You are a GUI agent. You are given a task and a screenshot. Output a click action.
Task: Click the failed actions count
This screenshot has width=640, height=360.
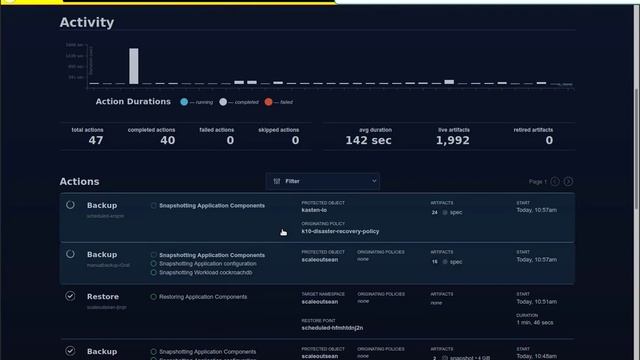[x=230, y=140]
